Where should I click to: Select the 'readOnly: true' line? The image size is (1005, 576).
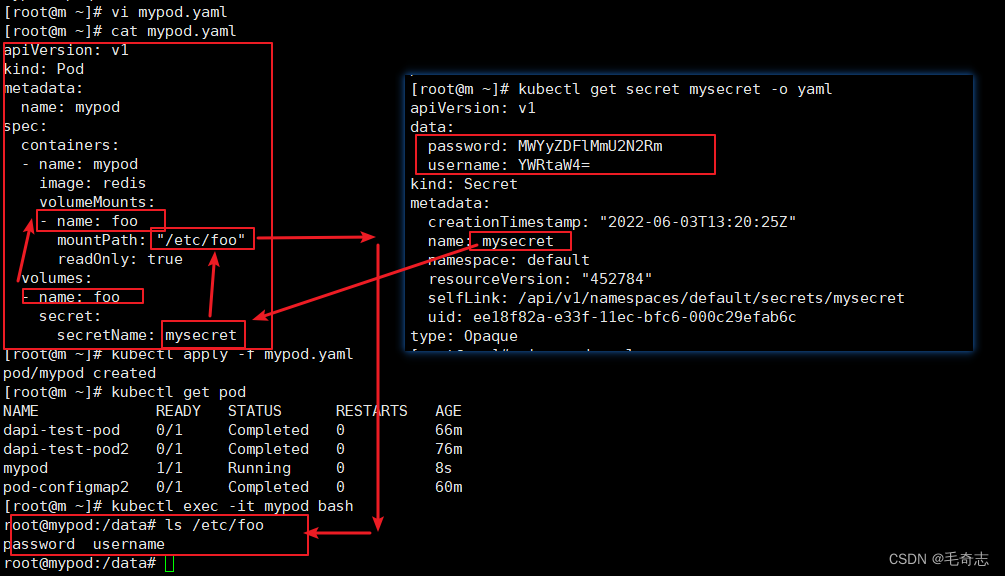[x=120, y=259]
